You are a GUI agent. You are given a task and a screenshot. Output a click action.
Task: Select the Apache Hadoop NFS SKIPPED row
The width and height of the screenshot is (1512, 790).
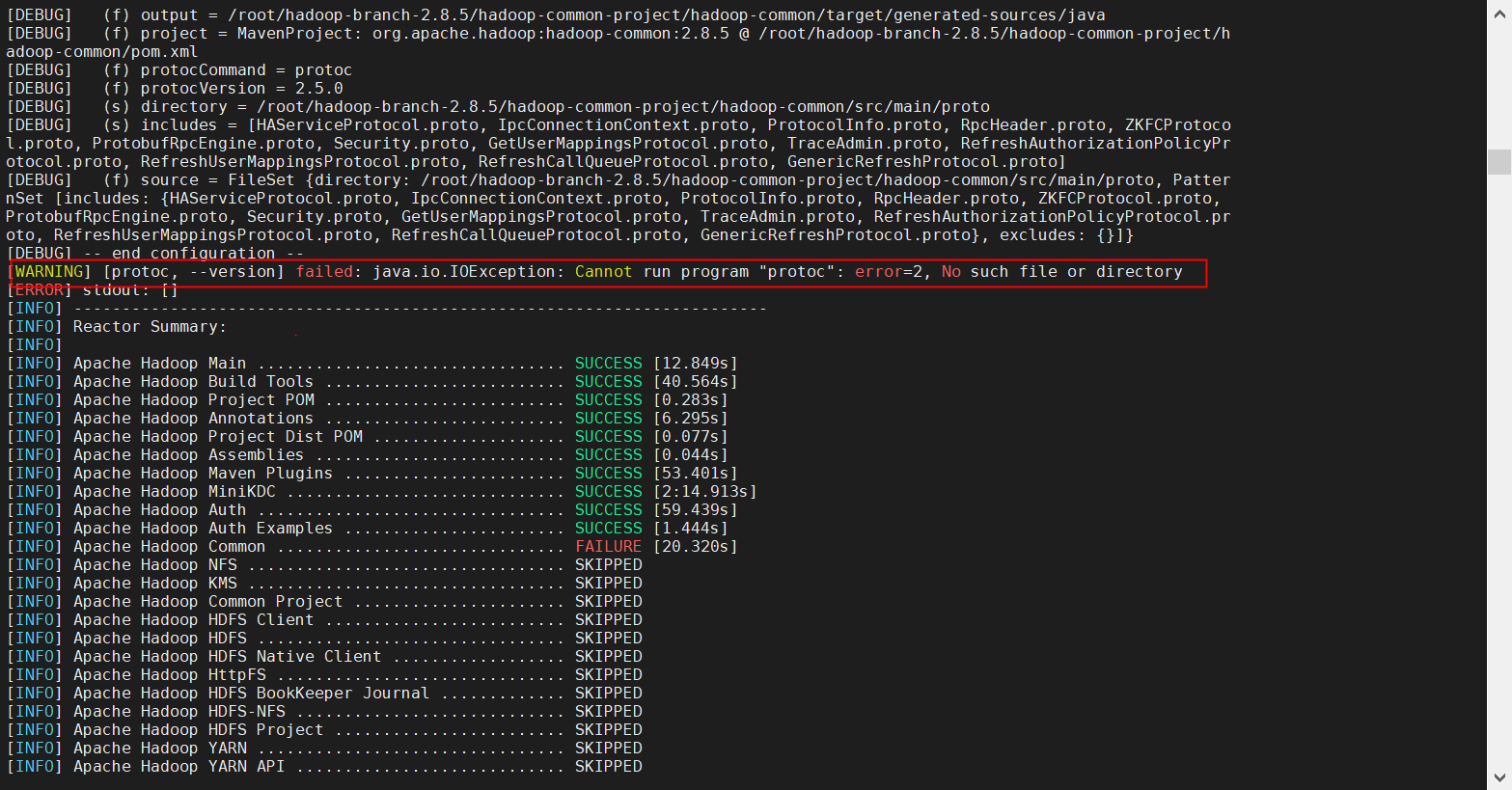pyautogui.click(x=324, y=565)
